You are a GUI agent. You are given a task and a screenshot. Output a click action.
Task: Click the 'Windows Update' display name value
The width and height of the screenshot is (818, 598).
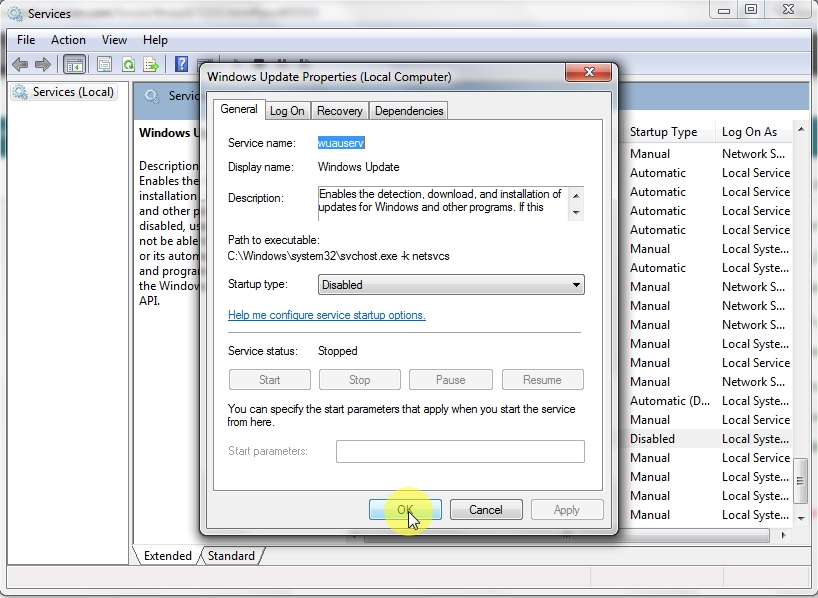click(358, 167)
